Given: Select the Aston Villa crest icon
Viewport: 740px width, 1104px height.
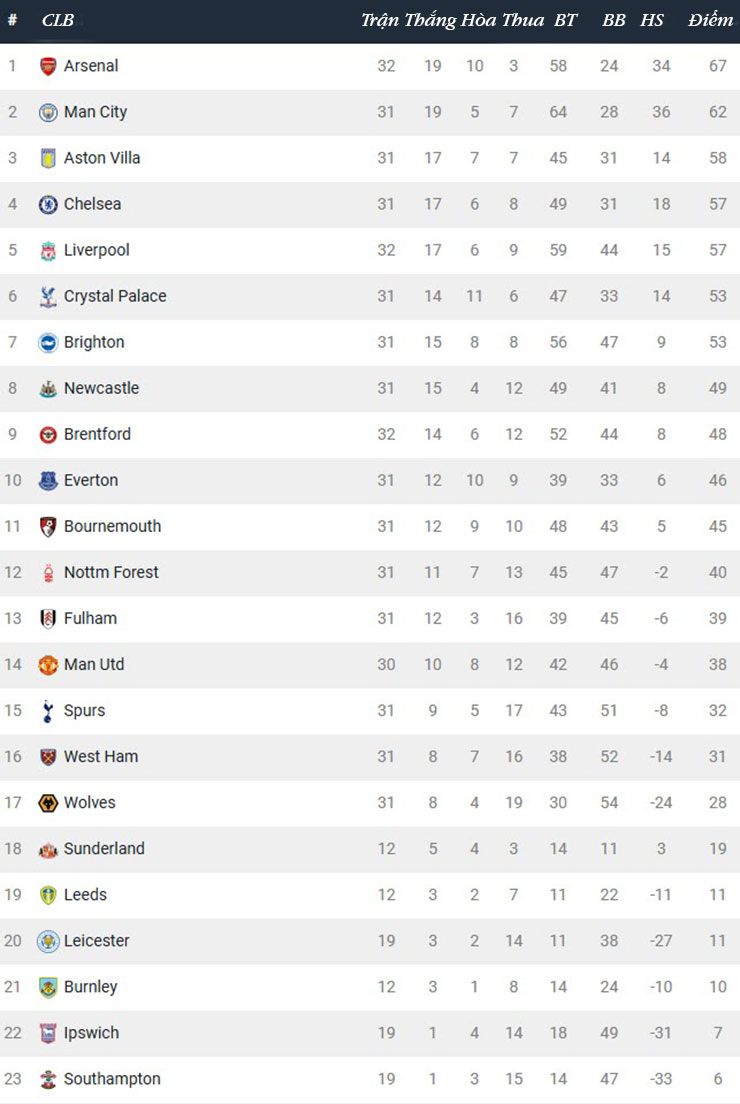Looking at the screenshot, I should pyautogui.click(x=48, y=158).
